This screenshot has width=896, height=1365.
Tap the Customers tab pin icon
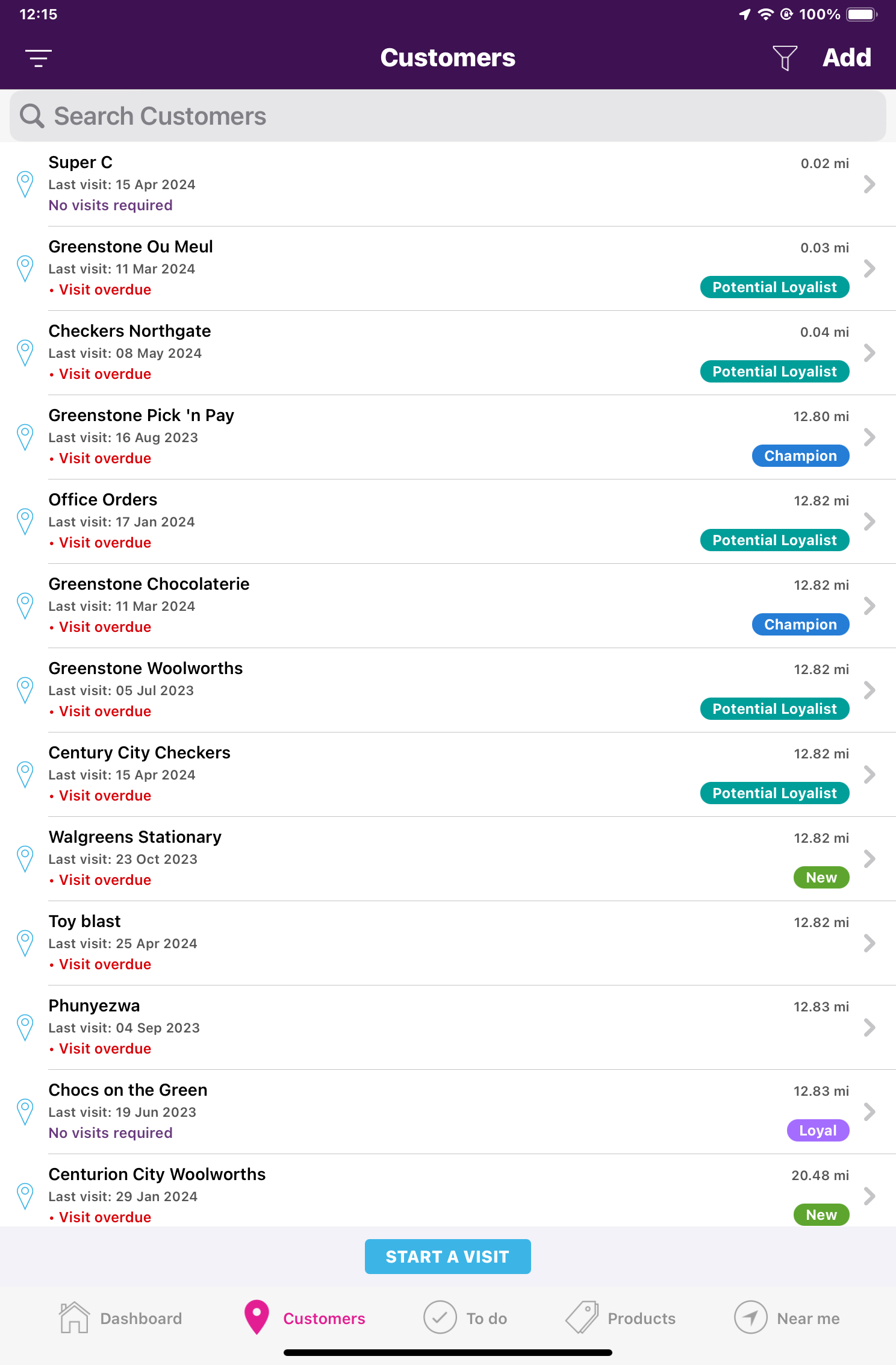click(x=257, y=1317)
